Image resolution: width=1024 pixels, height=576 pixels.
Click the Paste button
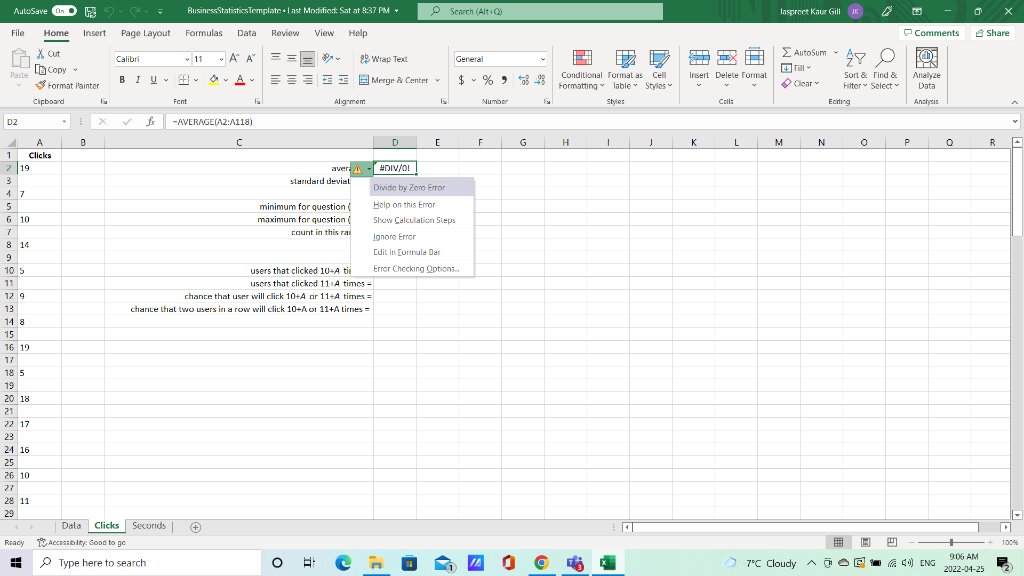click(19, 69)
